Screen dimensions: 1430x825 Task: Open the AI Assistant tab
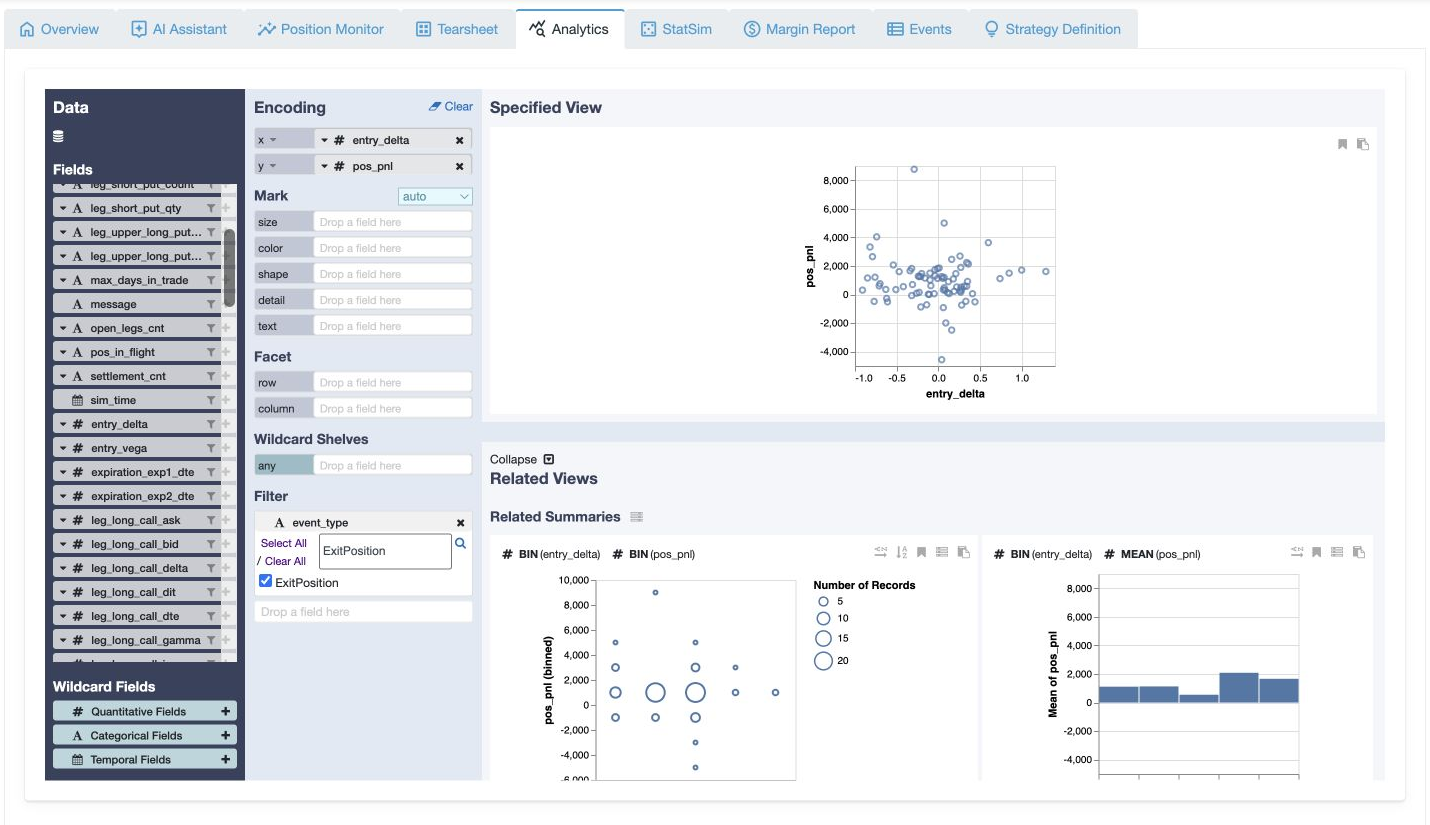180,29
